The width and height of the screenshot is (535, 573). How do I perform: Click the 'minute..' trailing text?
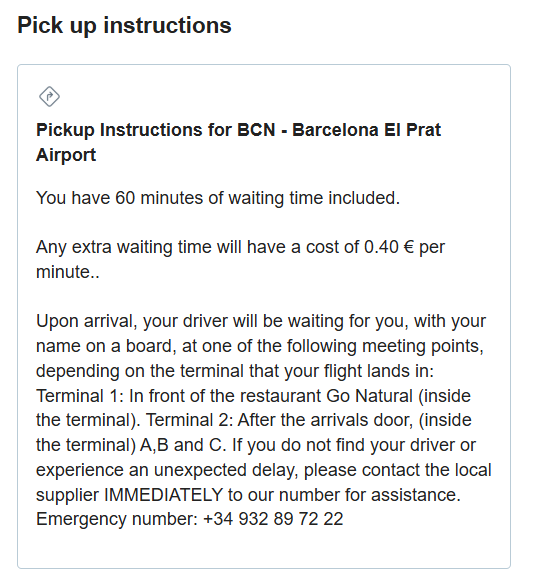68,272
